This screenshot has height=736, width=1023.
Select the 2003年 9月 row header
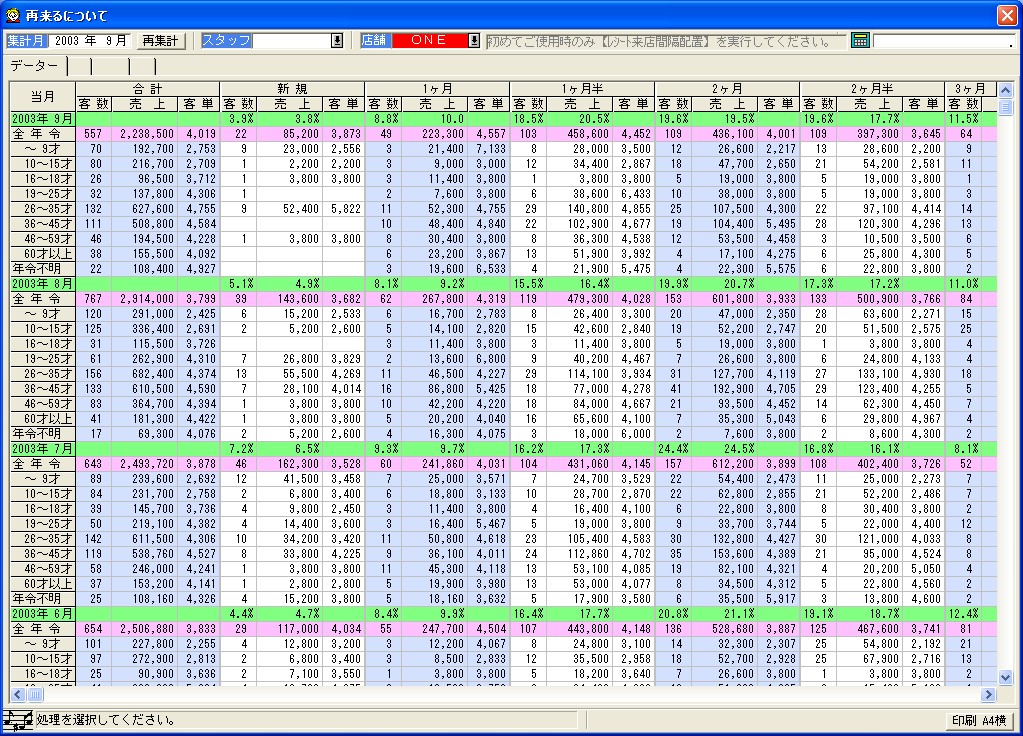pos(42,119)
